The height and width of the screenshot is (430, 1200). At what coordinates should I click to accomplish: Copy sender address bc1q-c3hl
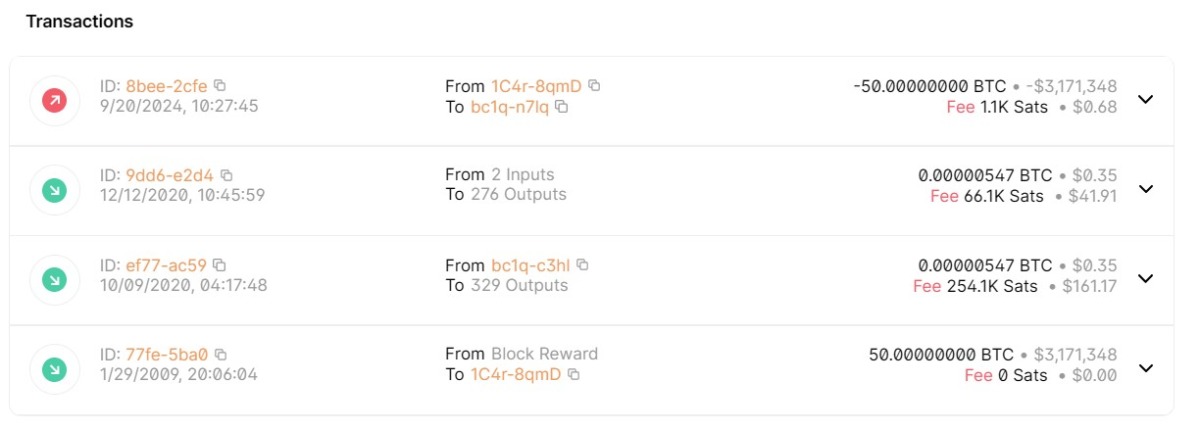(582, 265)
